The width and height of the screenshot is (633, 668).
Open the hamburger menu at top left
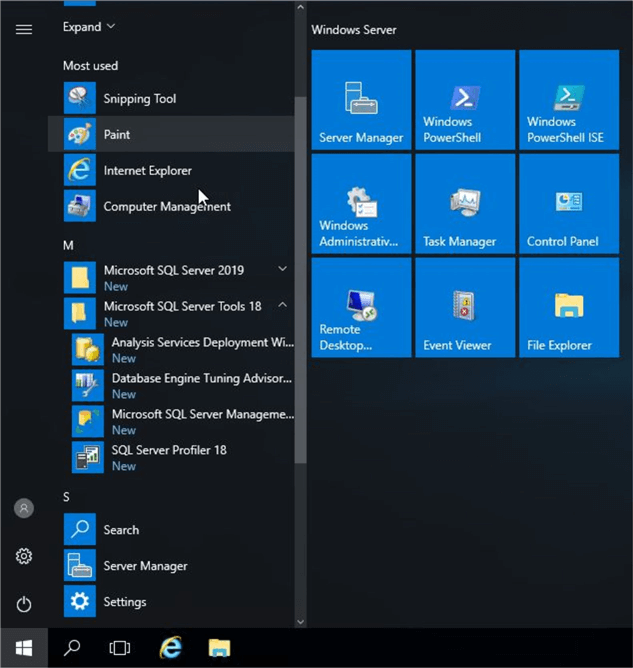click(x=24, y=29)
